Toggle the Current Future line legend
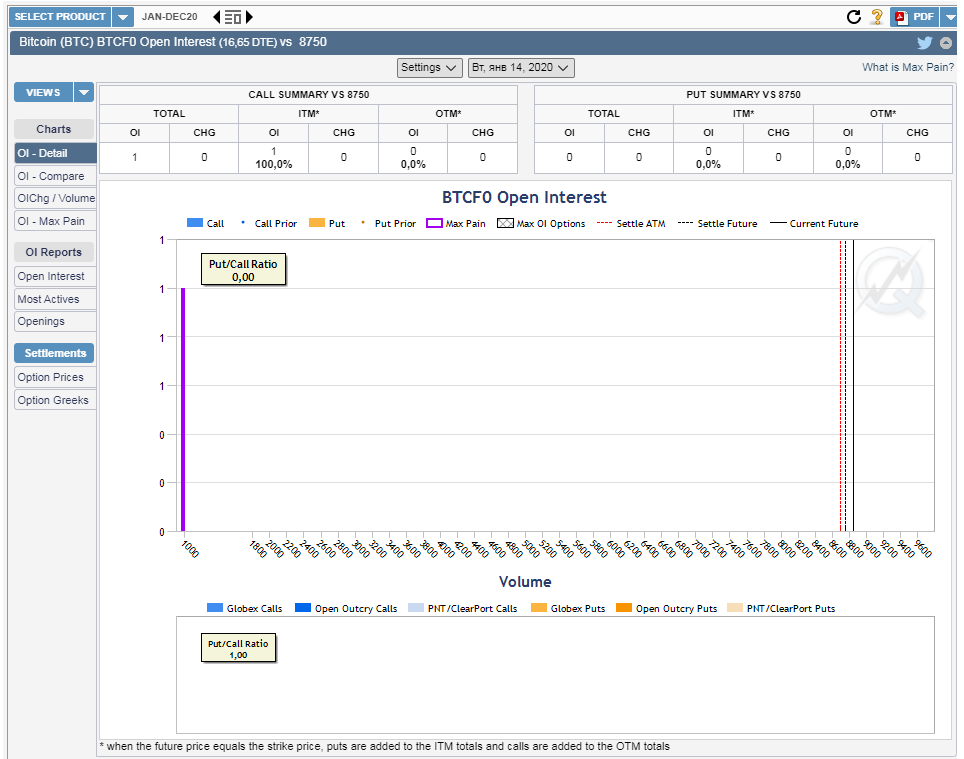The image size is (964, 759). click(778, 223)
